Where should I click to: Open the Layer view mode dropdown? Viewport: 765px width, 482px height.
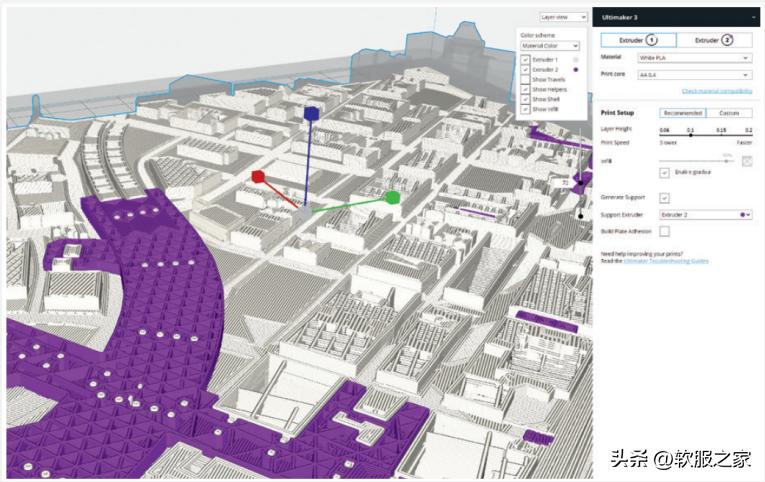[x=563, y=17]
